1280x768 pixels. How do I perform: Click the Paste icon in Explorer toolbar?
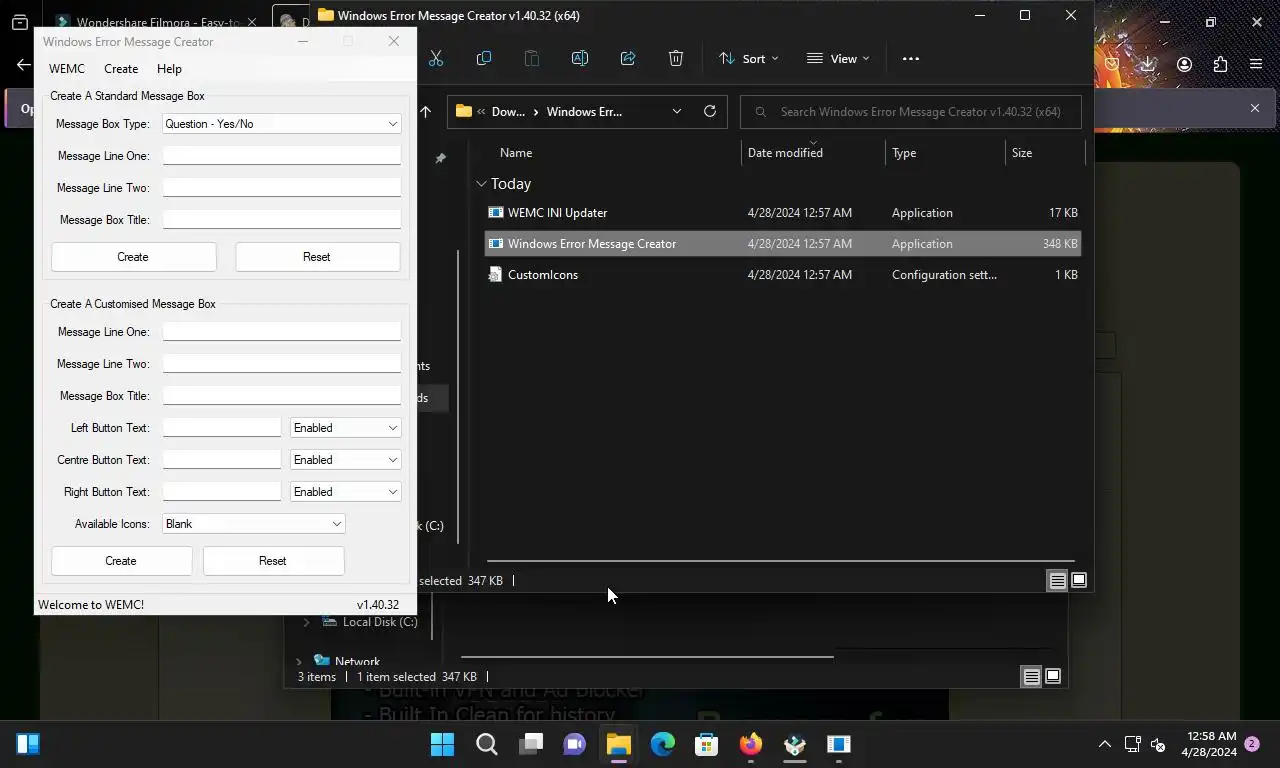tap(532, 58)
